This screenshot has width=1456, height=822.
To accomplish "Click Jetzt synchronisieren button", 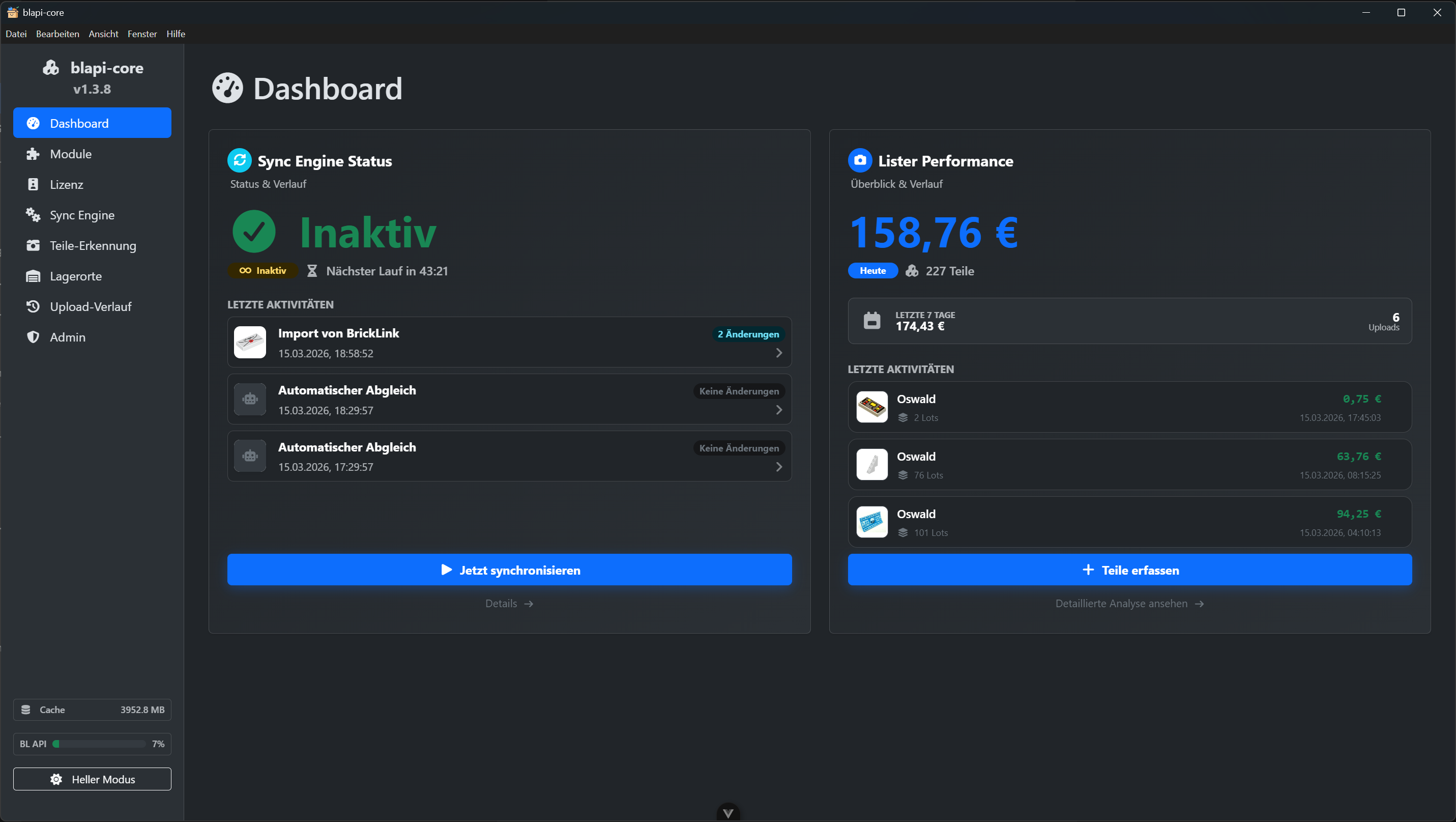I will (x=509, y=570).
